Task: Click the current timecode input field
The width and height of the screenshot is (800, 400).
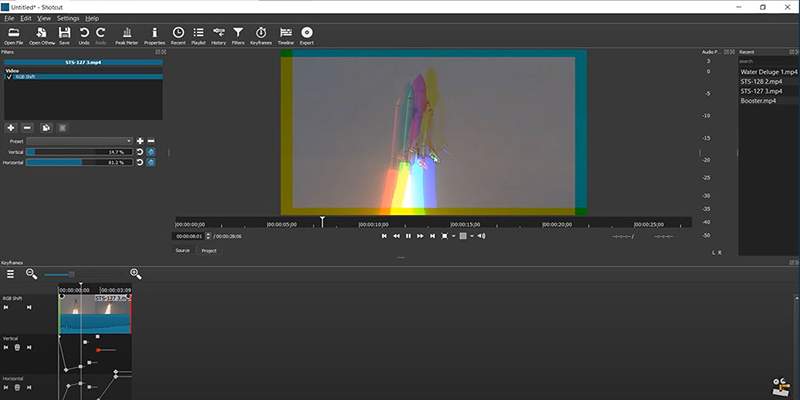Action: [188, 236]
